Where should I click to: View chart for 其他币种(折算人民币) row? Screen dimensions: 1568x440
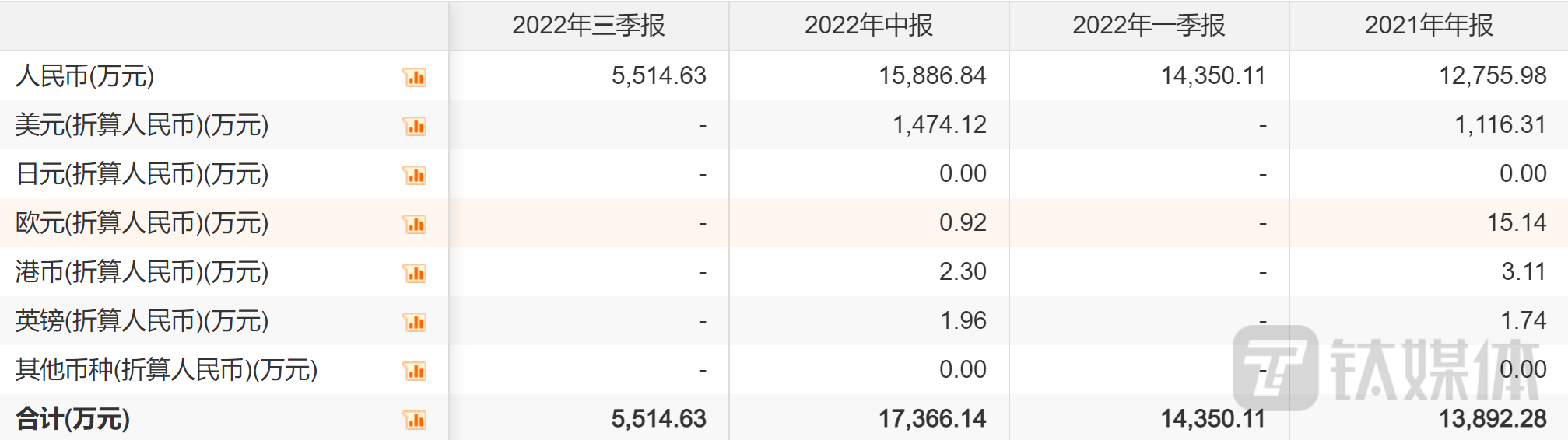pyautogui.click(x=415, y=371)
